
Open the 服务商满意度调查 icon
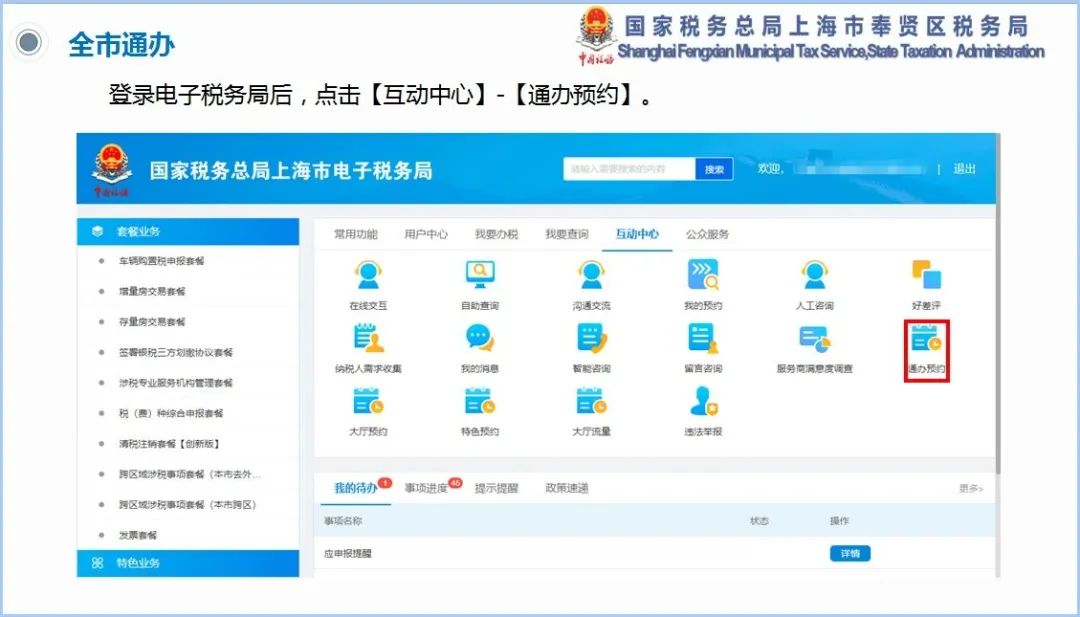[x=814, y=338]
